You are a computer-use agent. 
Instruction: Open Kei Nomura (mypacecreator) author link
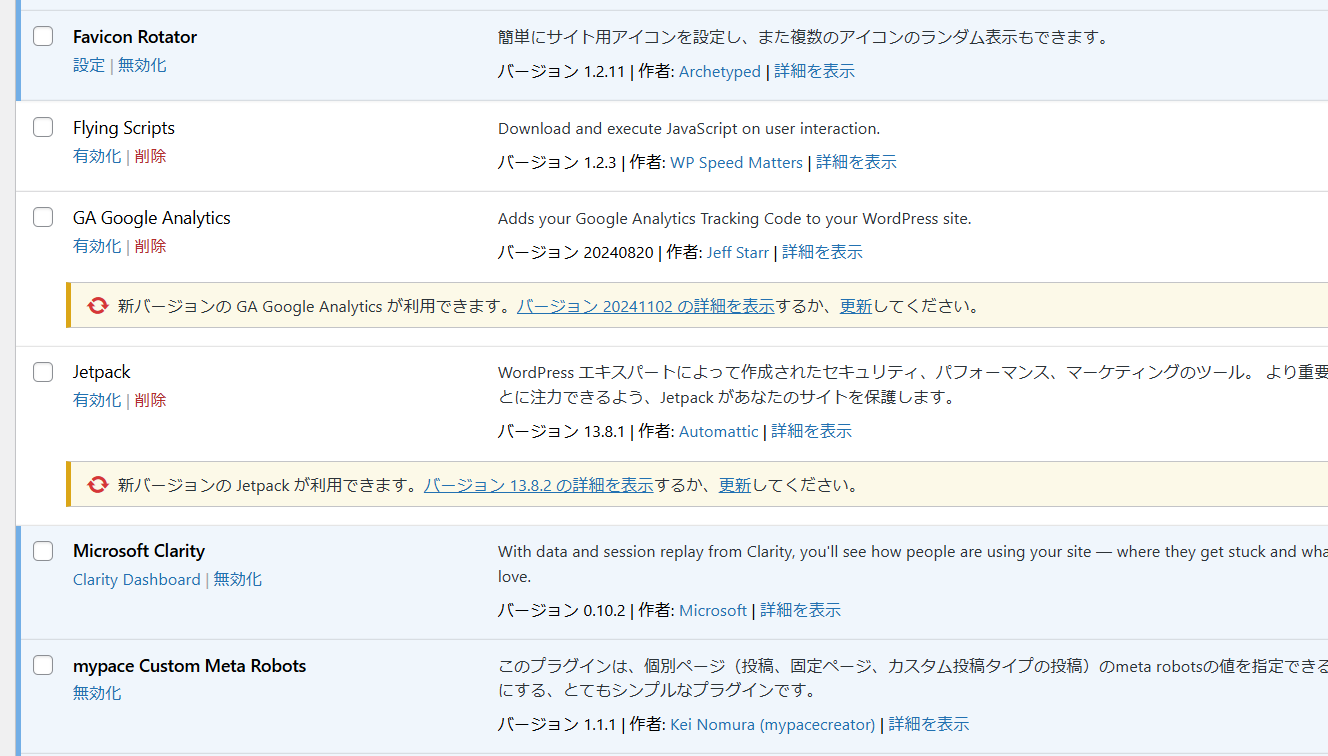point(772,724)
